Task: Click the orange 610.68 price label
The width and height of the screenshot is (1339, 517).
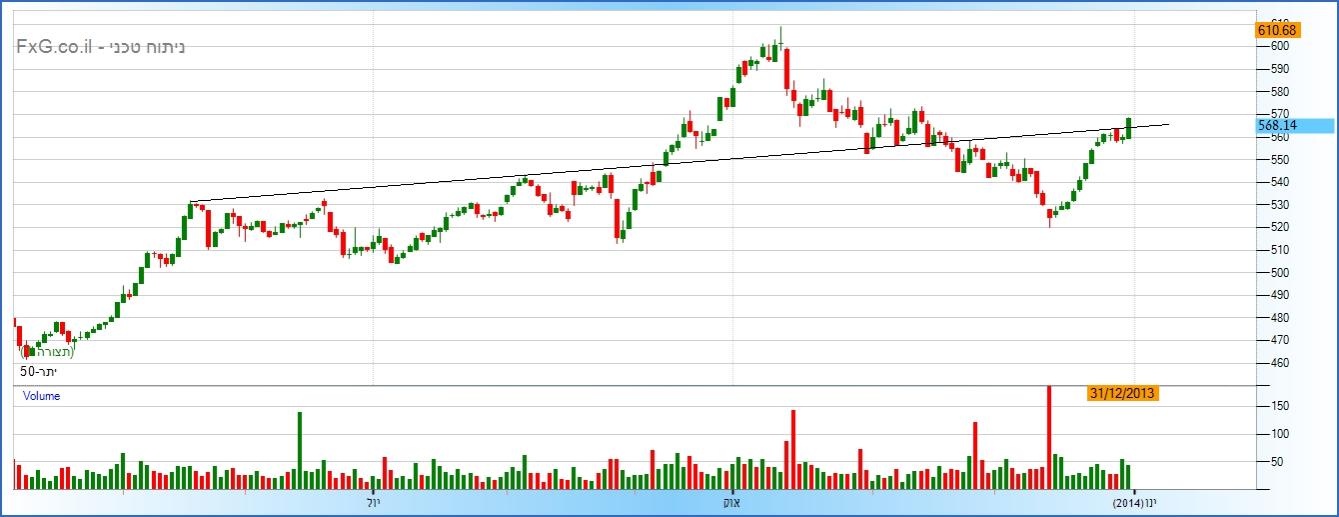Action: point(1276,31)
